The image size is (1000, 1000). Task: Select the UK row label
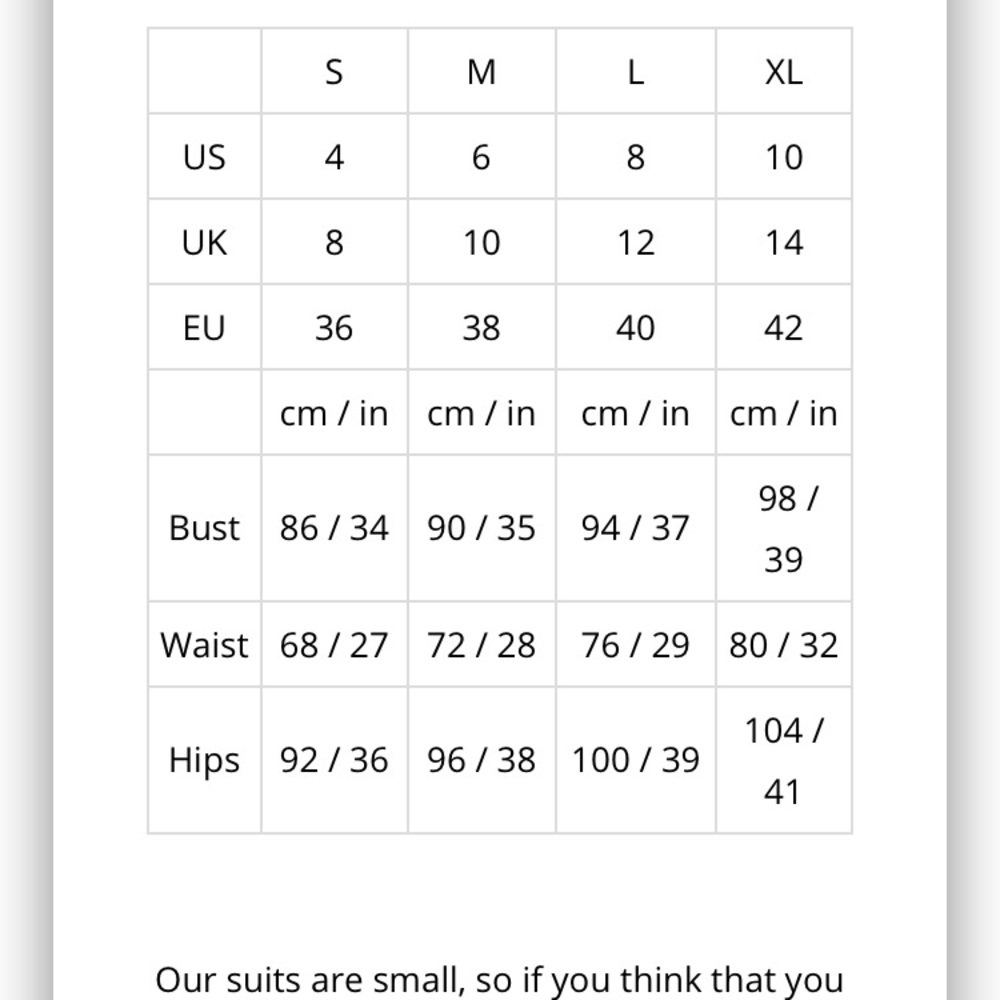tap(204, 242)
